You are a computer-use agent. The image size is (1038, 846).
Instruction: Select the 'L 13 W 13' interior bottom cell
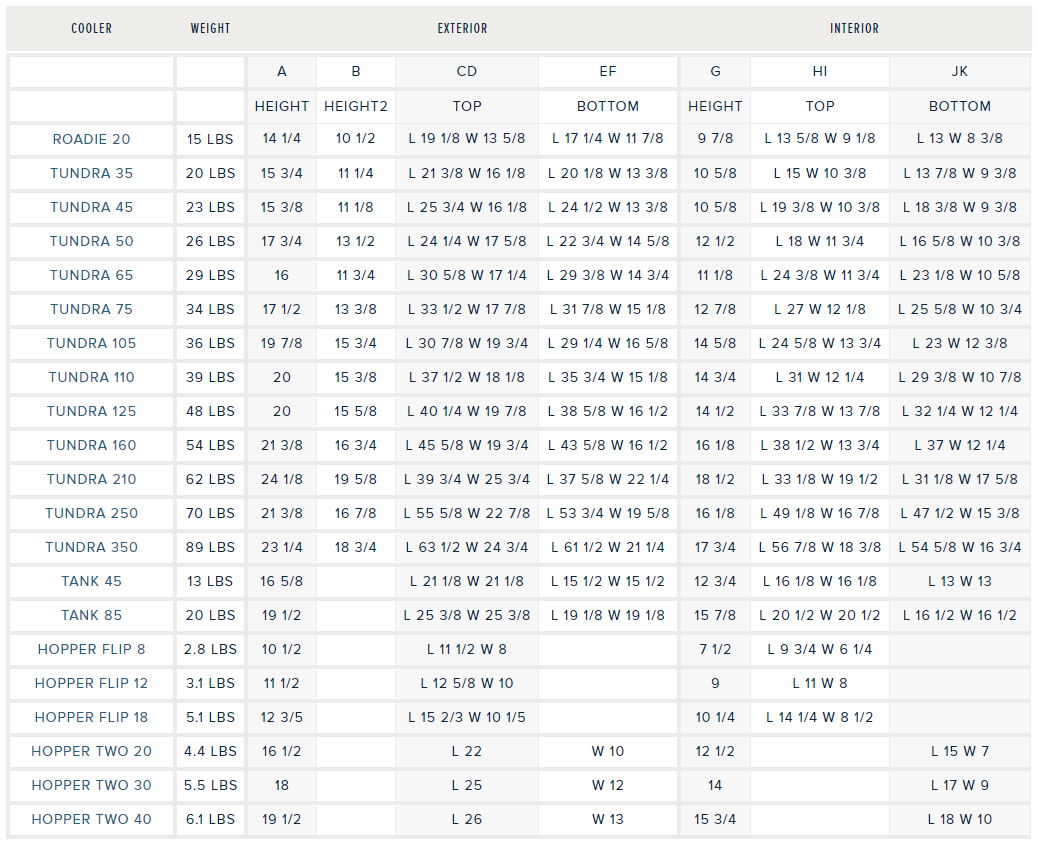tap(960, 581)
